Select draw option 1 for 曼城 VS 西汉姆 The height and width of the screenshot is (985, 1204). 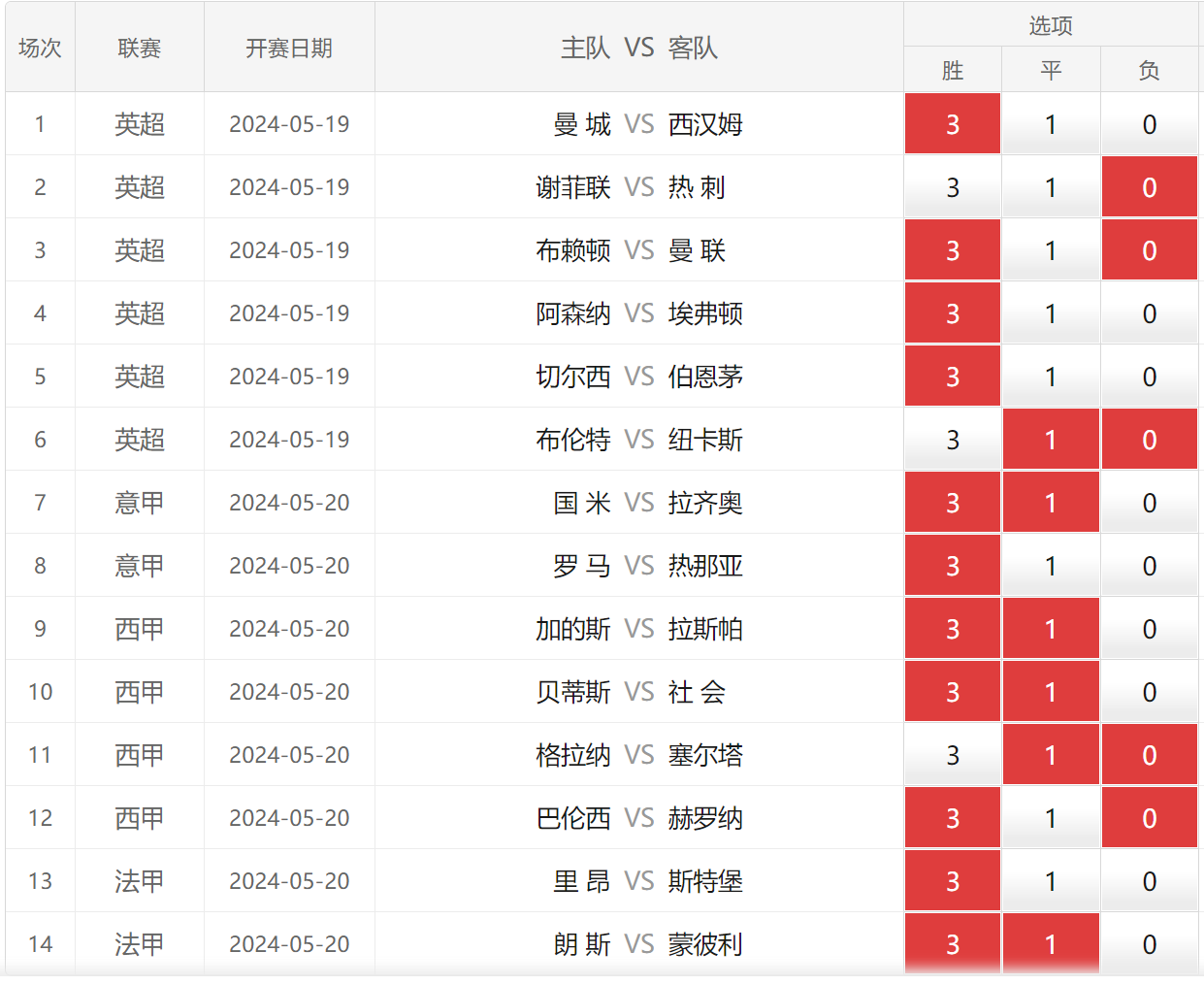1051,124
